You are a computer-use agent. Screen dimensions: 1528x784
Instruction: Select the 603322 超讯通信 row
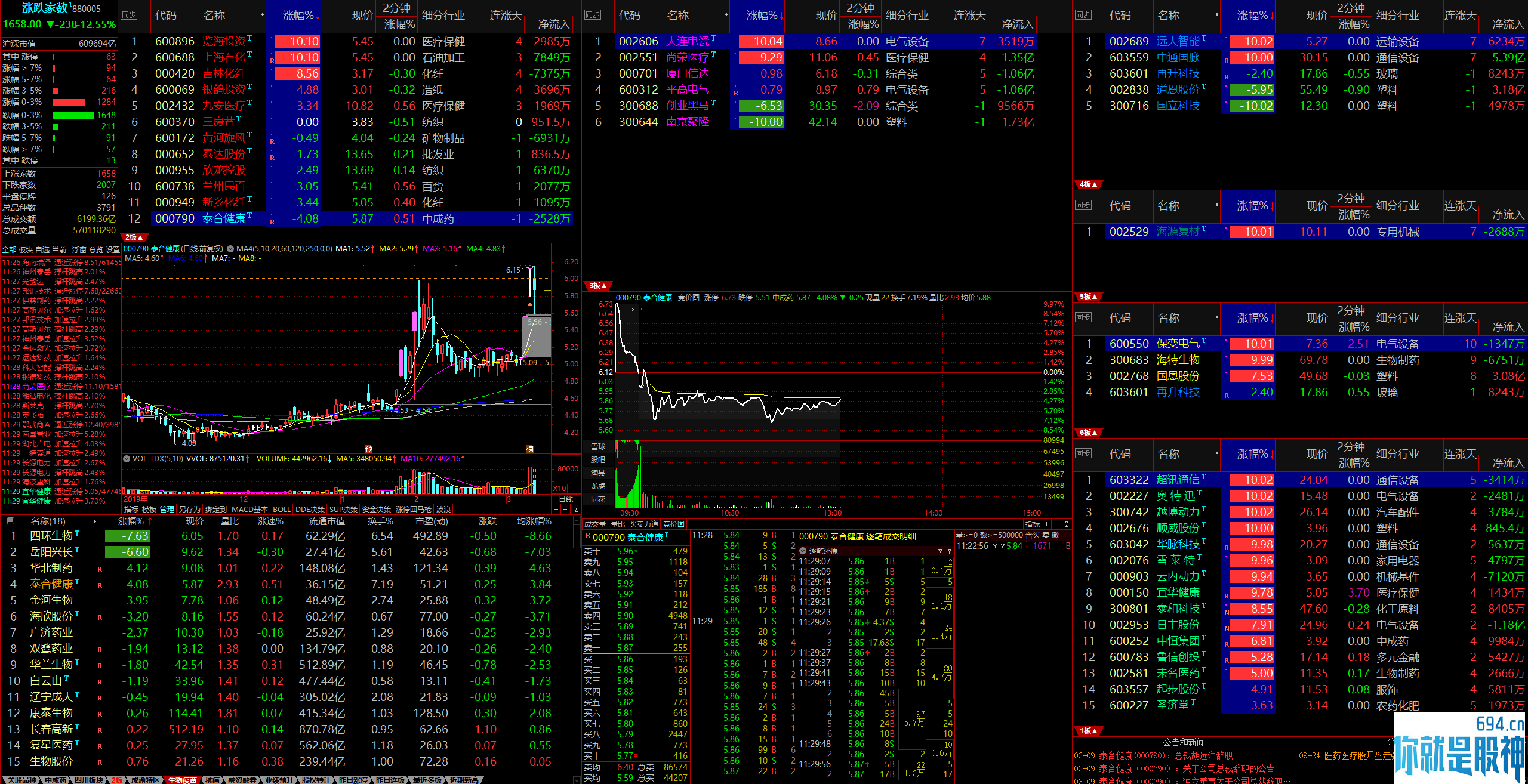1300,480
